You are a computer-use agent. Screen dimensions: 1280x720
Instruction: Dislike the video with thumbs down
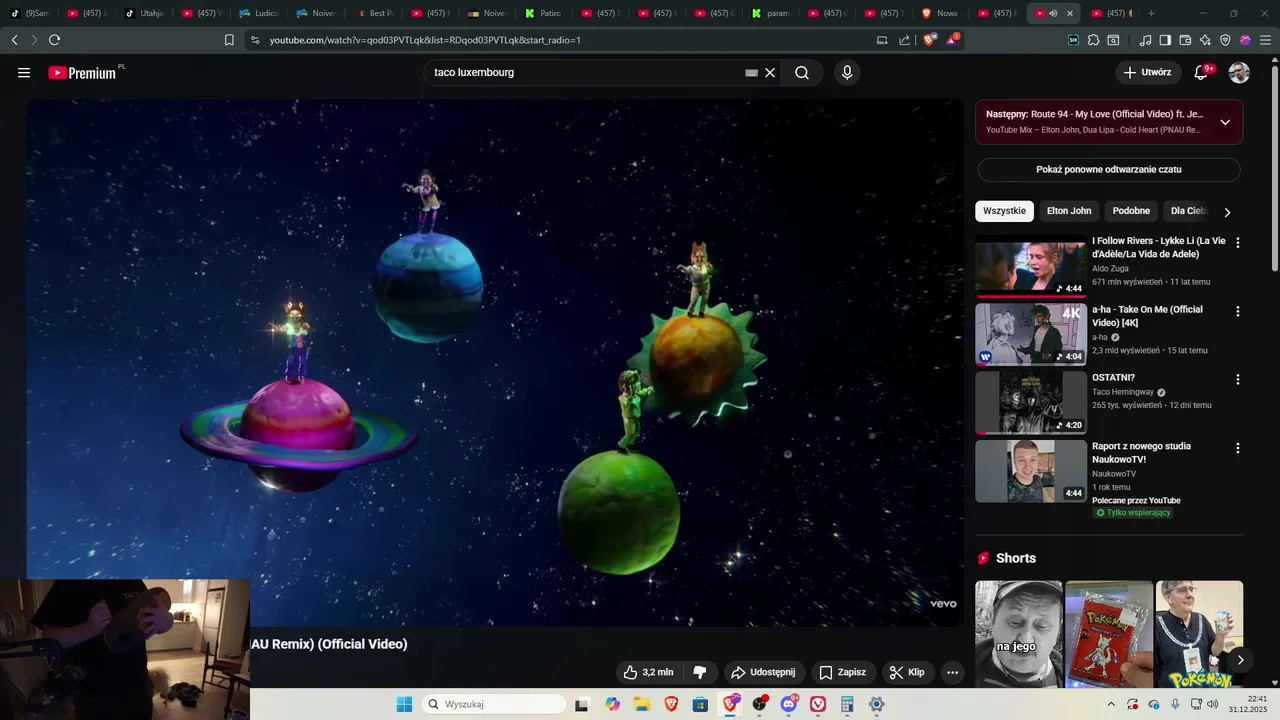[700, 672]
